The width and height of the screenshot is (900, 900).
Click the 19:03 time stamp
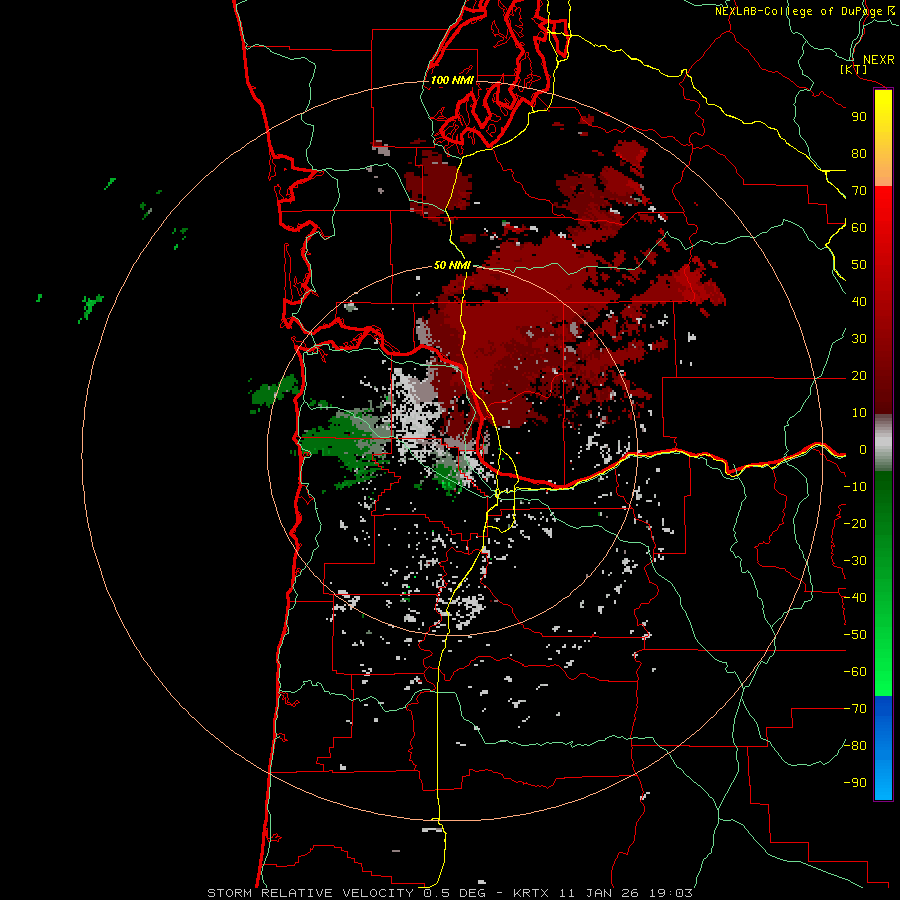pos(670,893)
